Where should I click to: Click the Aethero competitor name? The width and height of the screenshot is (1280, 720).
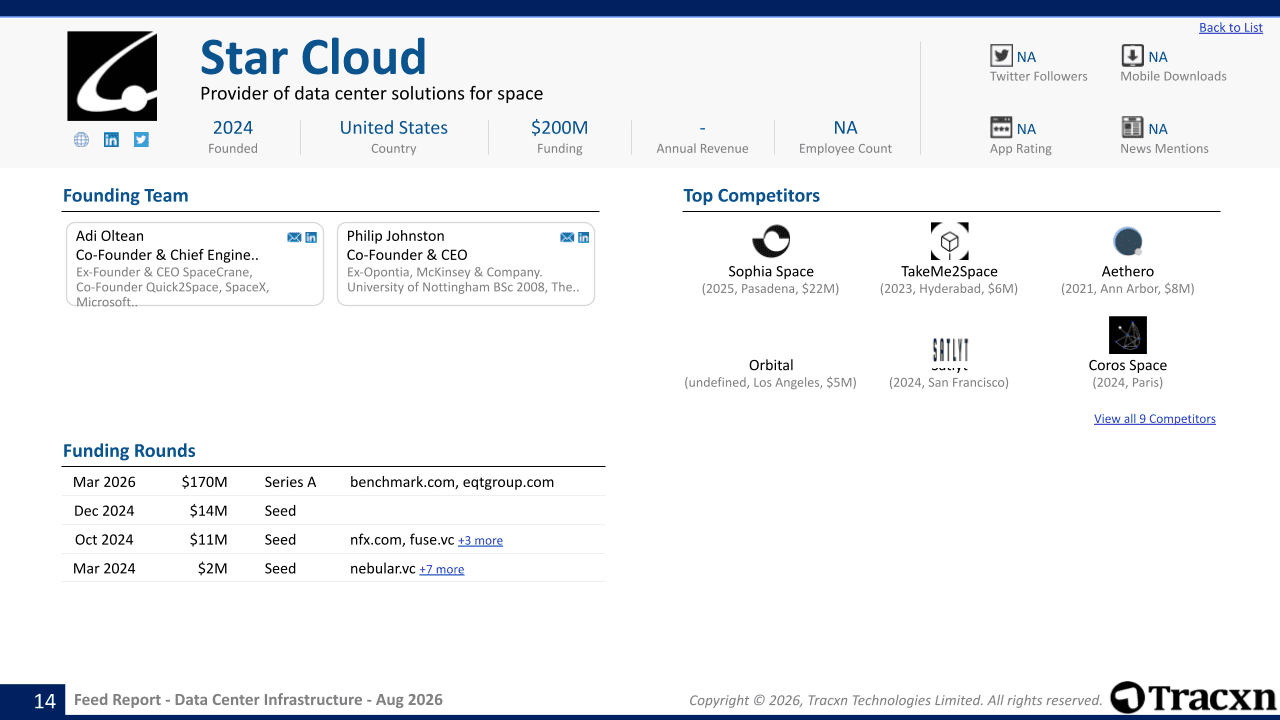point(1128,272)
